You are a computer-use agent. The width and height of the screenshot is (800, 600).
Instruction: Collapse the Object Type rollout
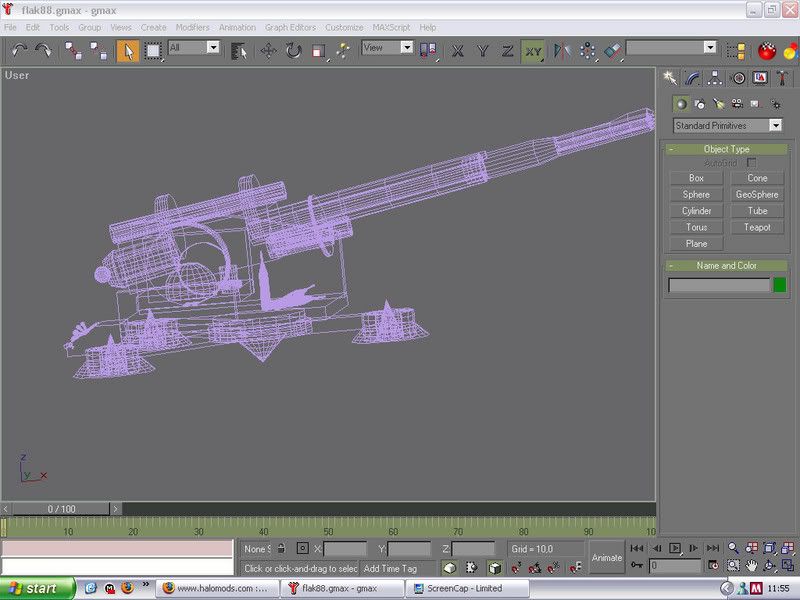pyautogui.click(x=727, y=149)
